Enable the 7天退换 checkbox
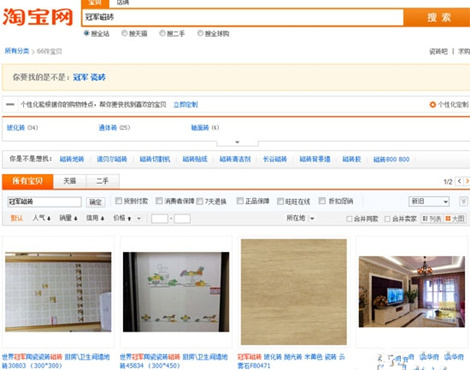The image size is (470, 370). coord(200,201)
